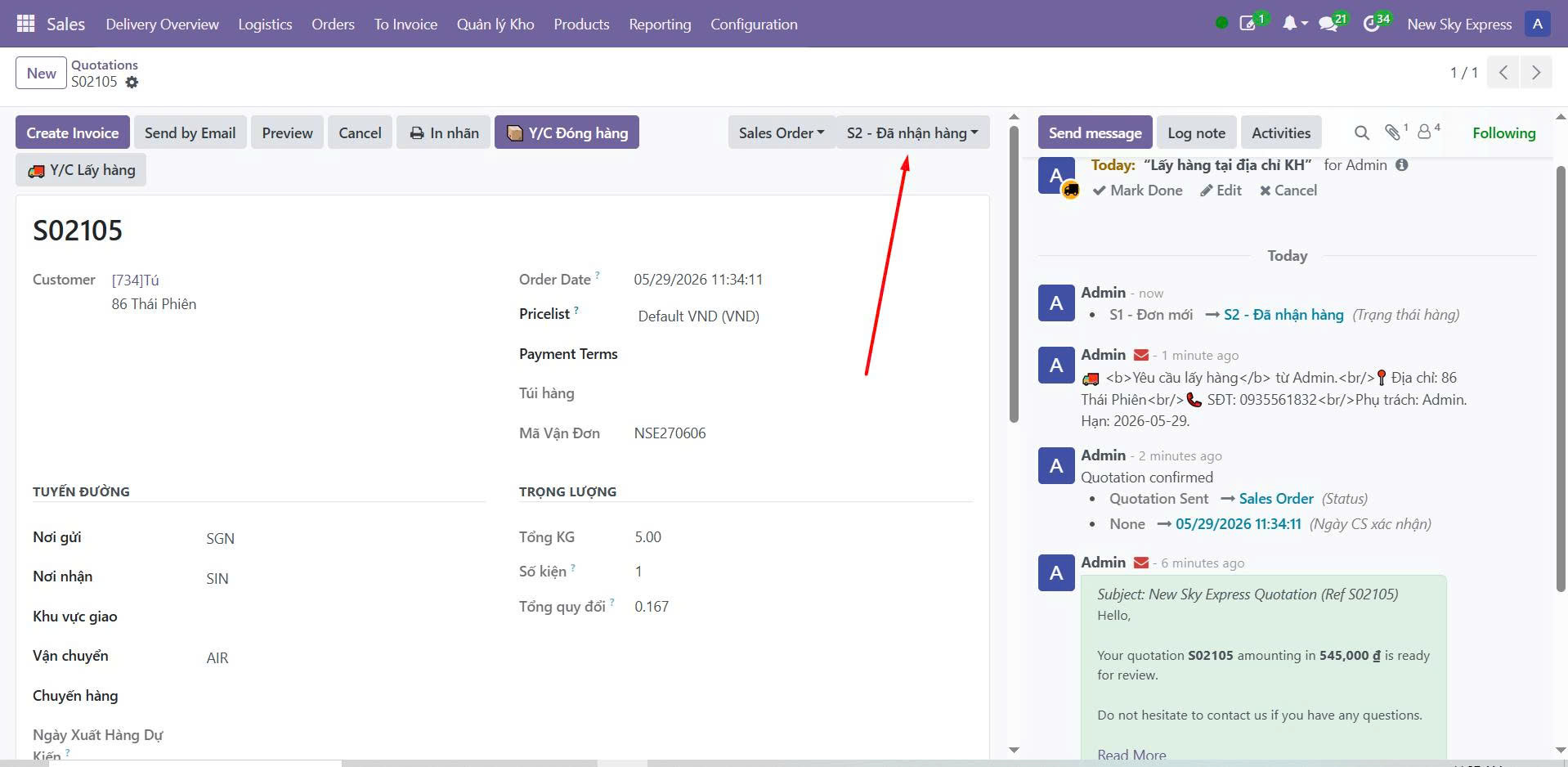Open conversations icon showing 21 messages
The height and width of the screenshot is (767, 1568).
[1330, 23]
